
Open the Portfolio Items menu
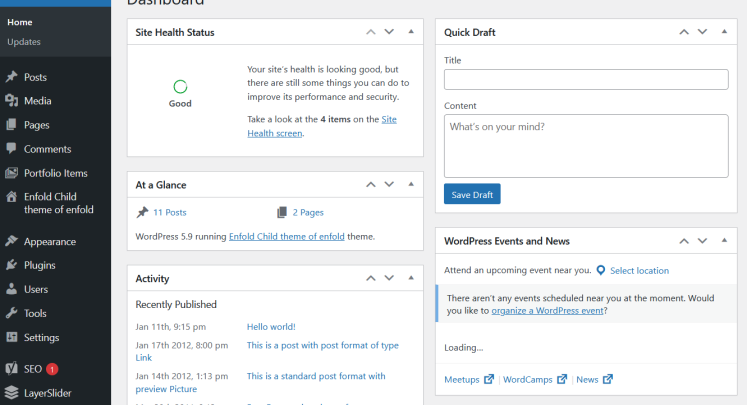(55, 173)
